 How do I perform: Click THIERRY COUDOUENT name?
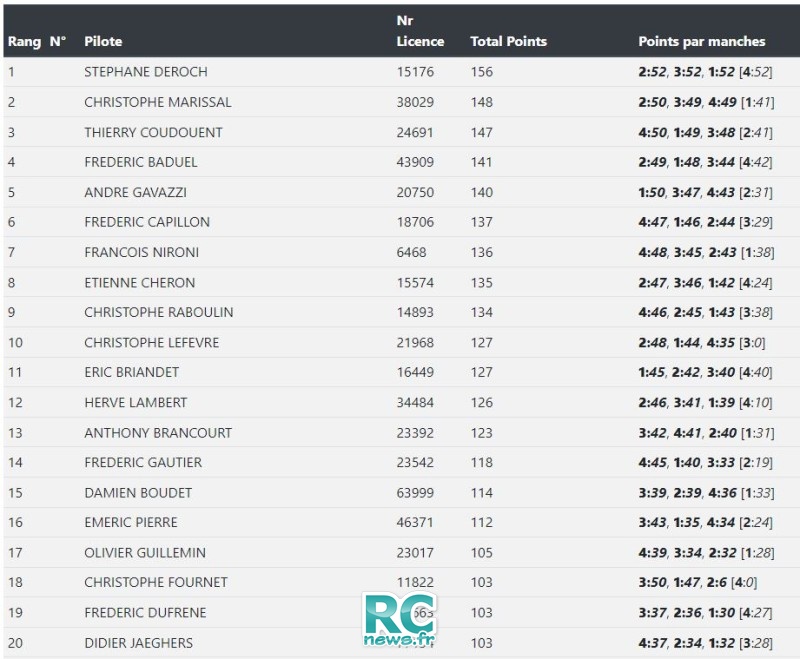(x=153, y=133)
